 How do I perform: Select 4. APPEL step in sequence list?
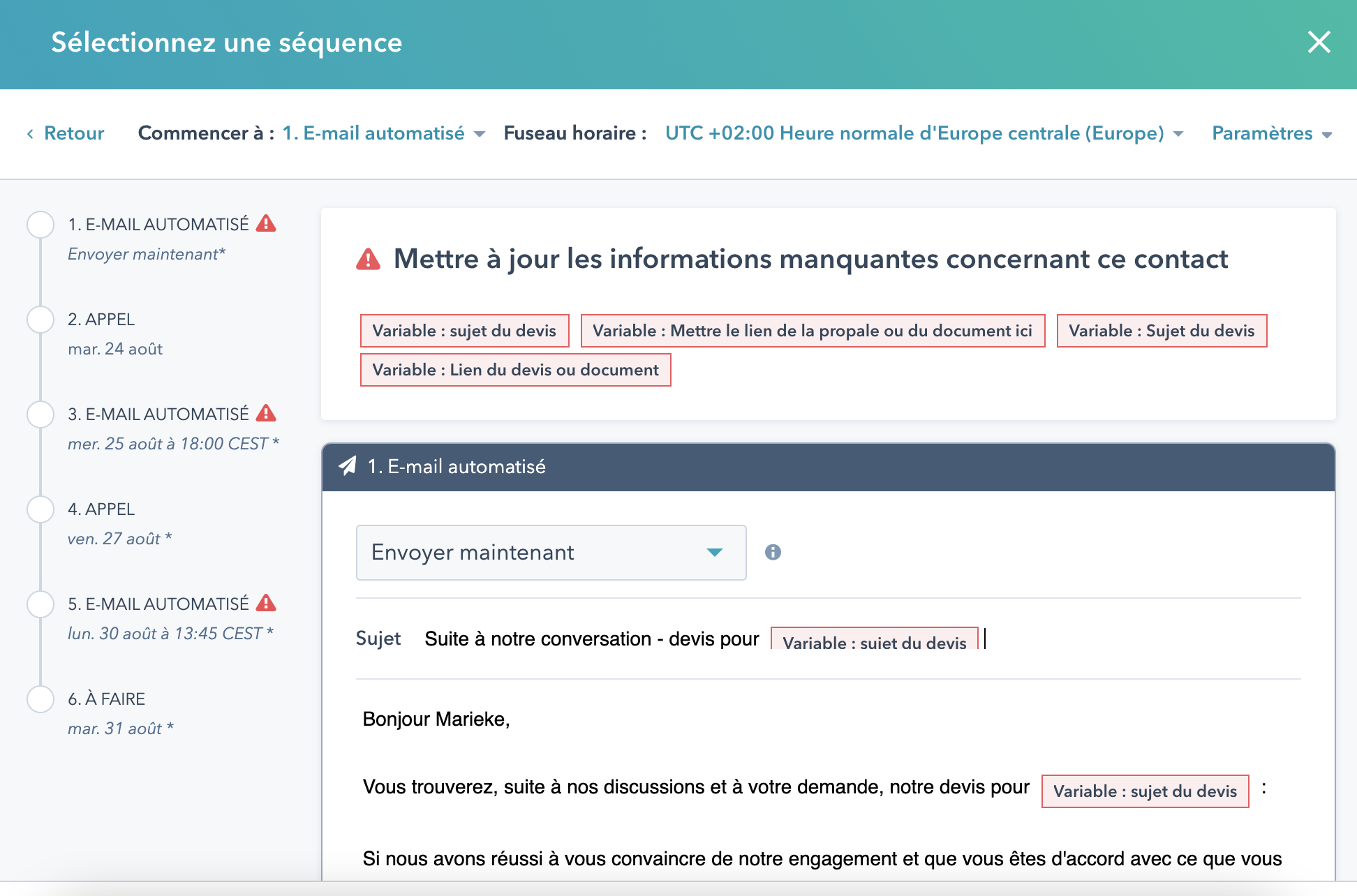101,509
